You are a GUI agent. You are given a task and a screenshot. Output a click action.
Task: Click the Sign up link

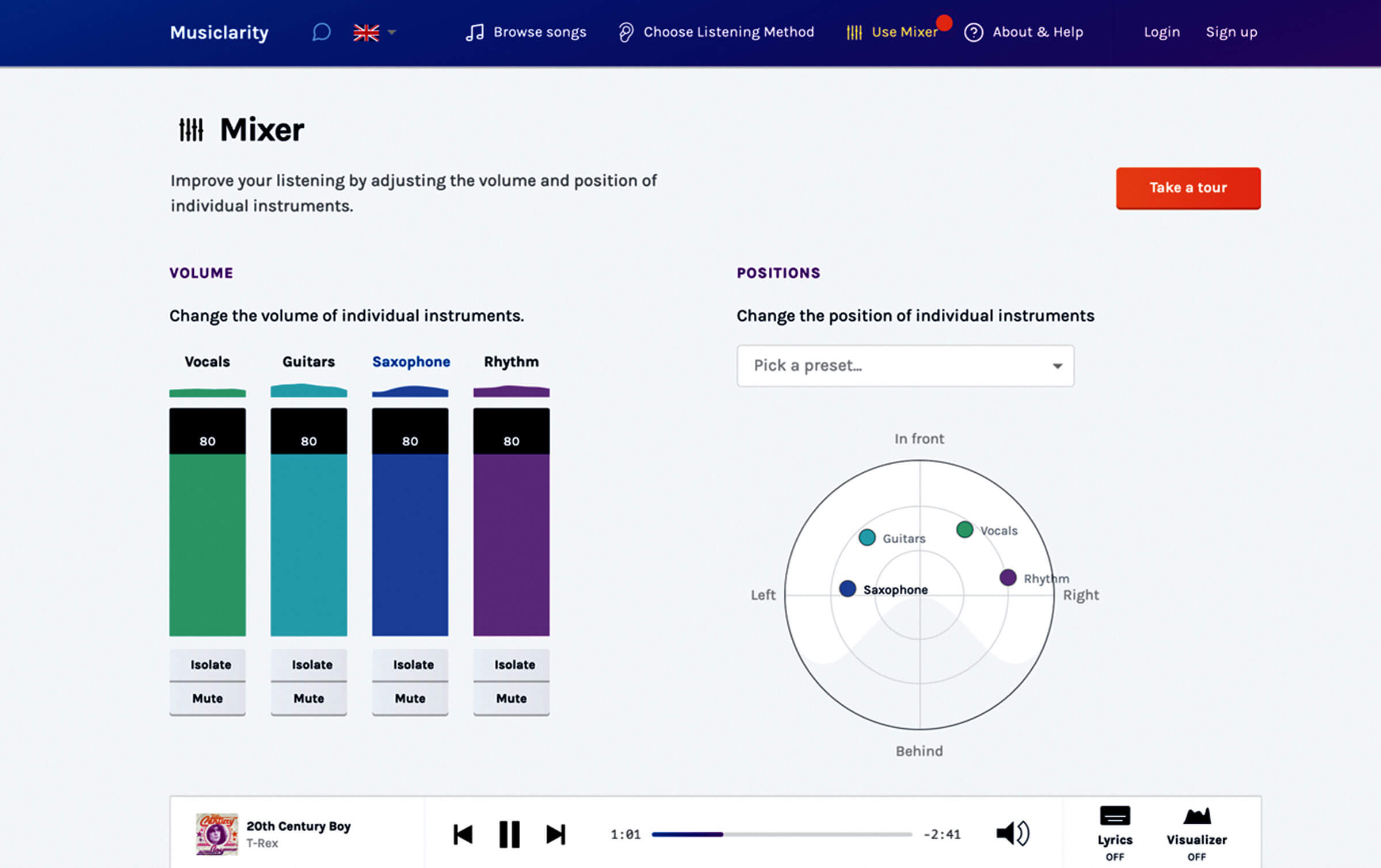1231,32
